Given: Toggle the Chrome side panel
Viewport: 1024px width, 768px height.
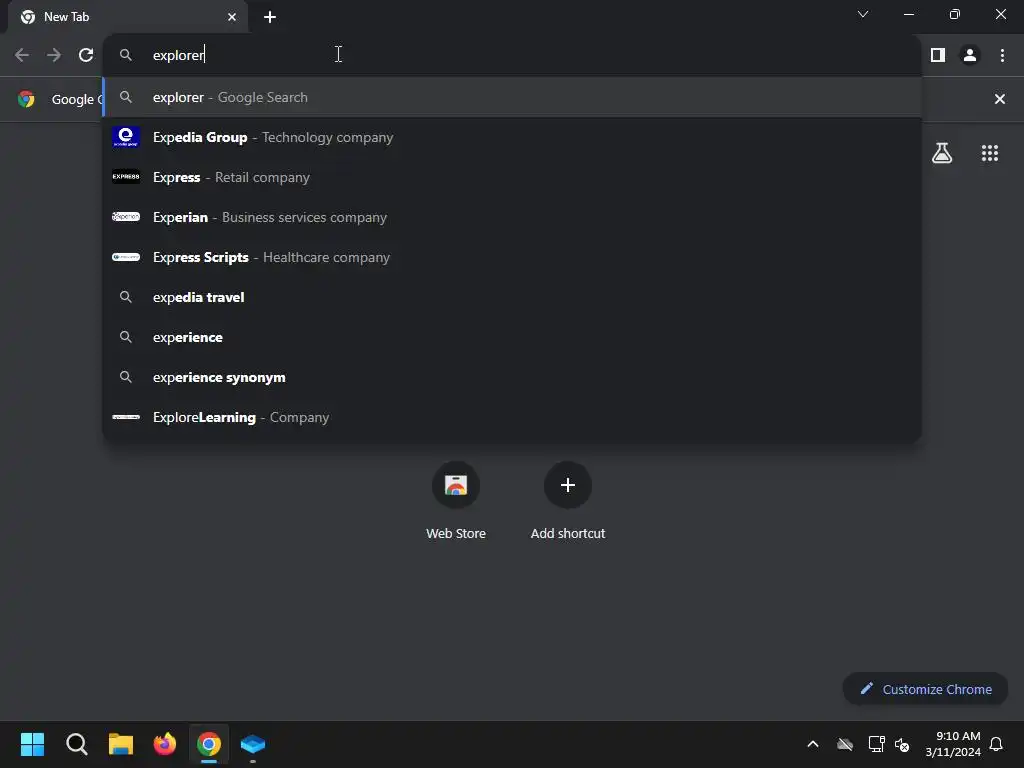Looking at the screenshot, I should coord(938,55).
